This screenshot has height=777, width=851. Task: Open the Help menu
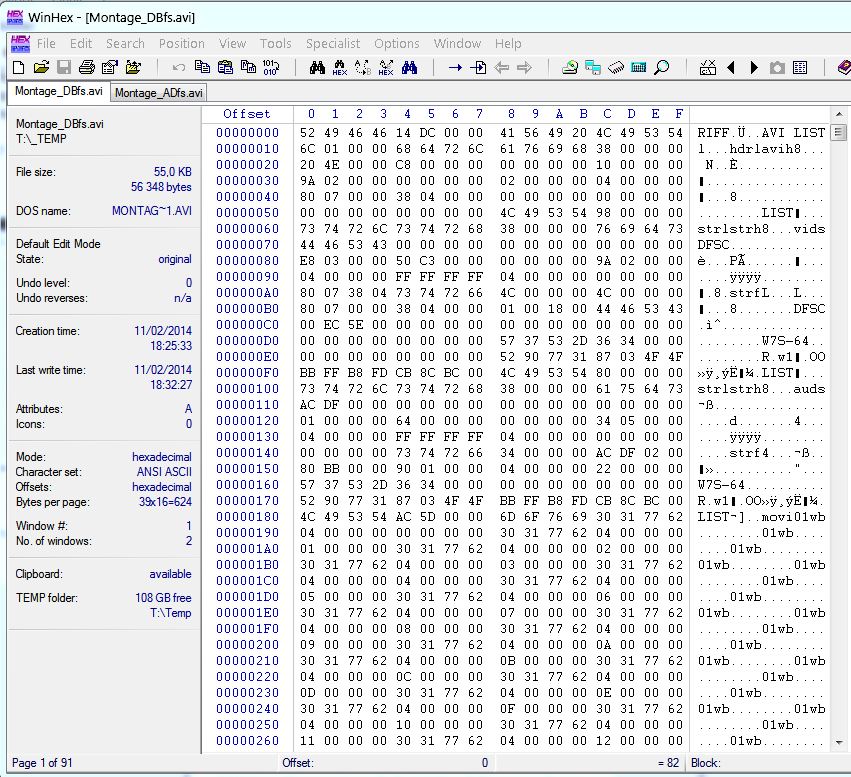point(508,43)
